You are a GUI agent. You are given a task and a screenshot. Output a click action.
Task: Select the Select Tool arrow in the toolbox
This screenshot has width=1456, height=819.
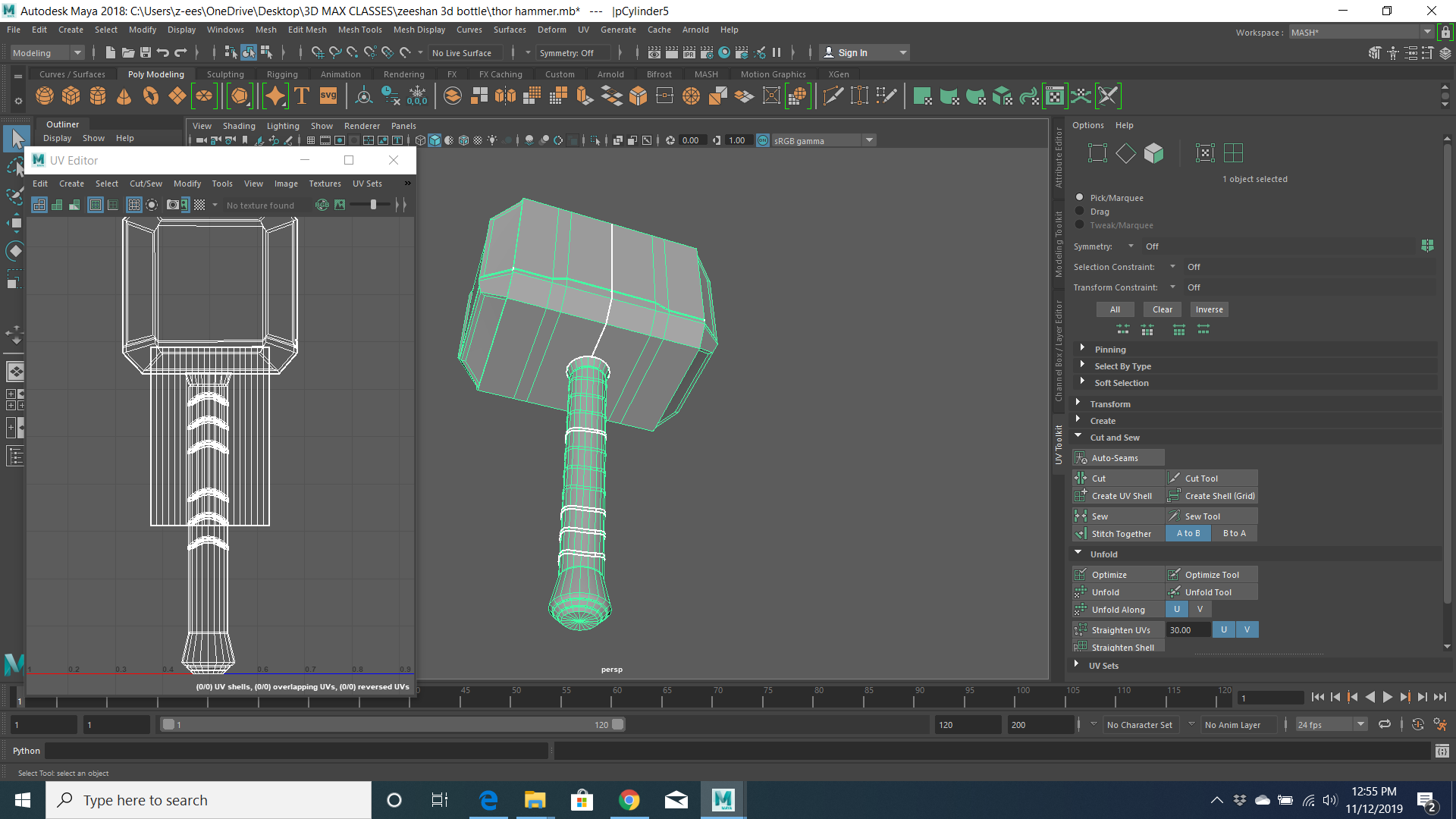[x=15, y=138]
